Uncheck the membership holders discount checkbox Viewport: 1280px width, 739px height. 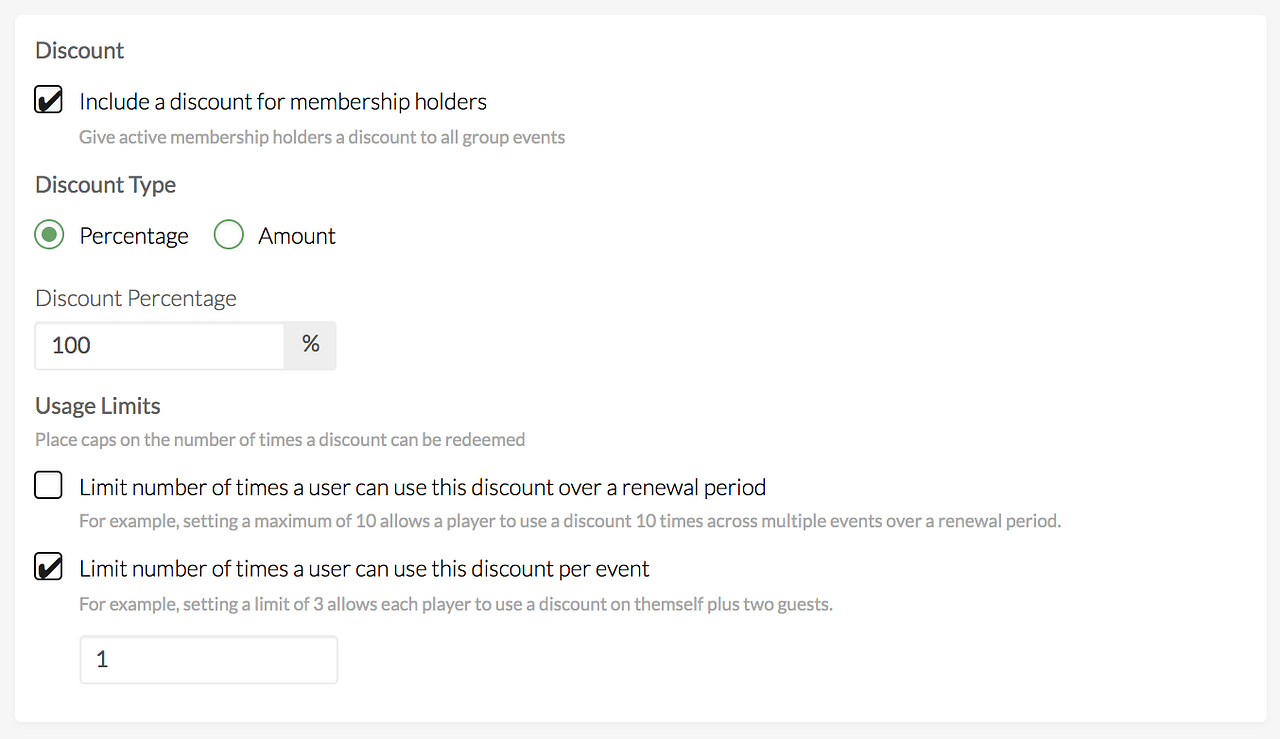[48, 101]
